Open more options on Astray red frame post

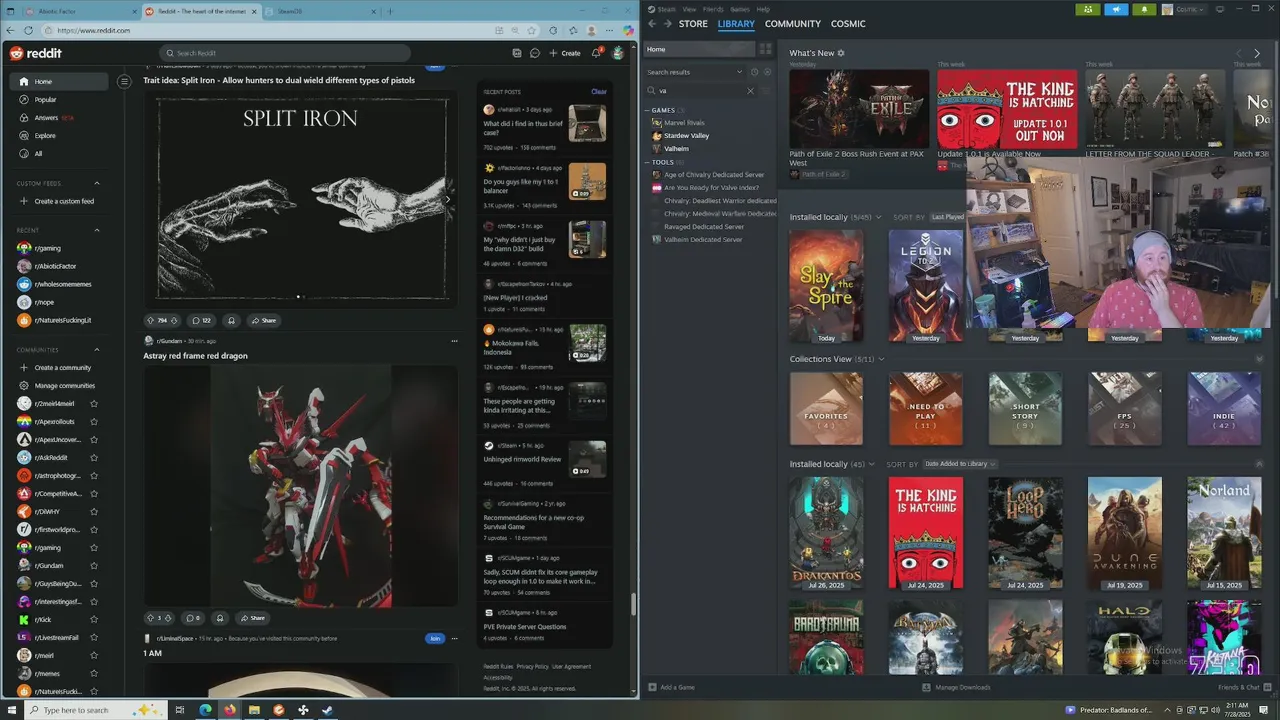pyautogui.click(x=454, y=341)
